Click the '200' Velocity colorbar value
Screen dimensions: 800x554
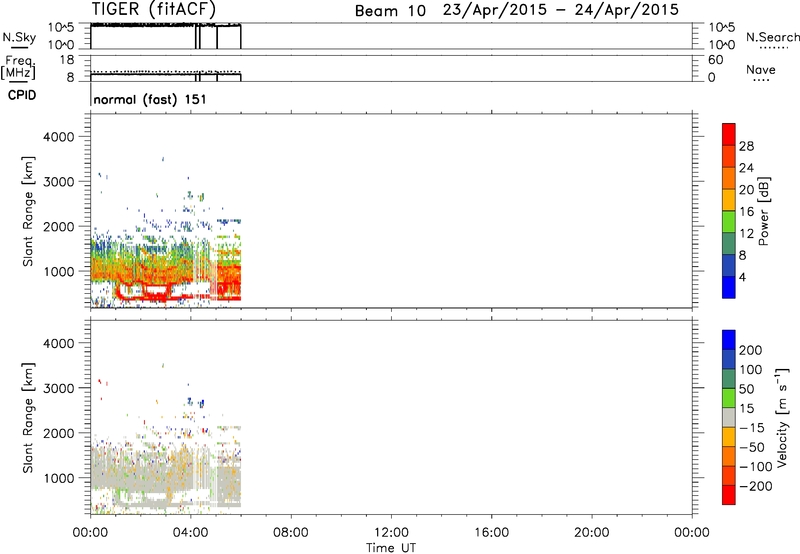point(751,350)
